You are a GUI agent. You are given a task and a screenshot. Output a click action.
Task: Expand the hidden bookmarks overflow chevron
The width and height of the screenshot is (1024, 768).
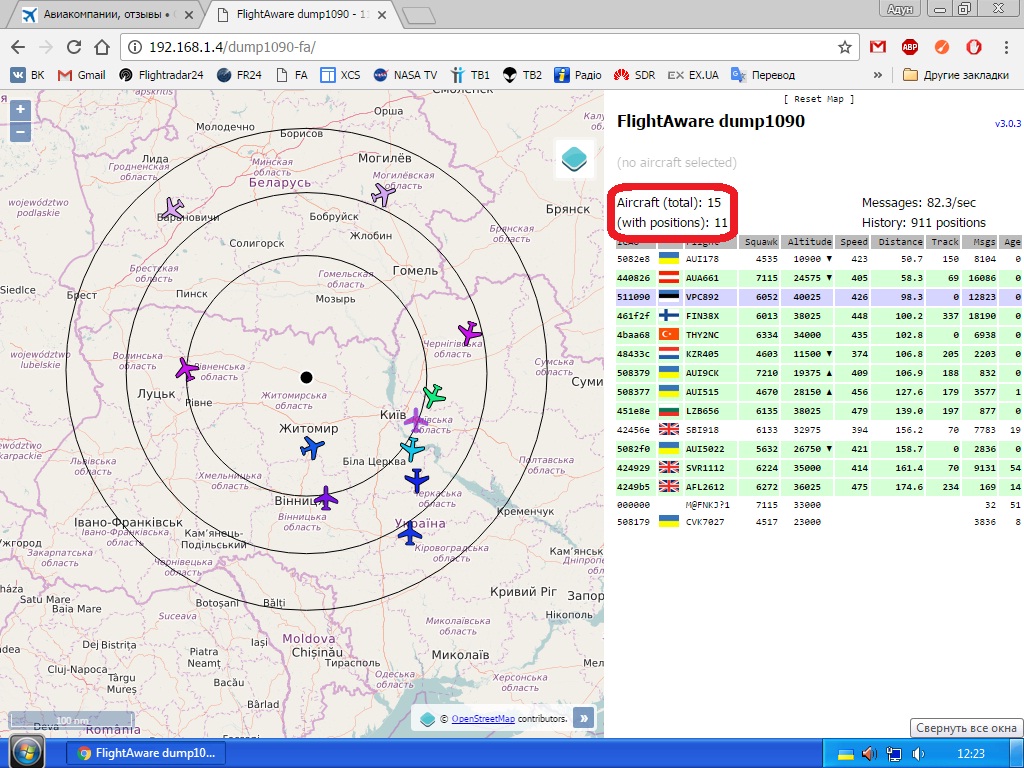click(x=878, y=75)
